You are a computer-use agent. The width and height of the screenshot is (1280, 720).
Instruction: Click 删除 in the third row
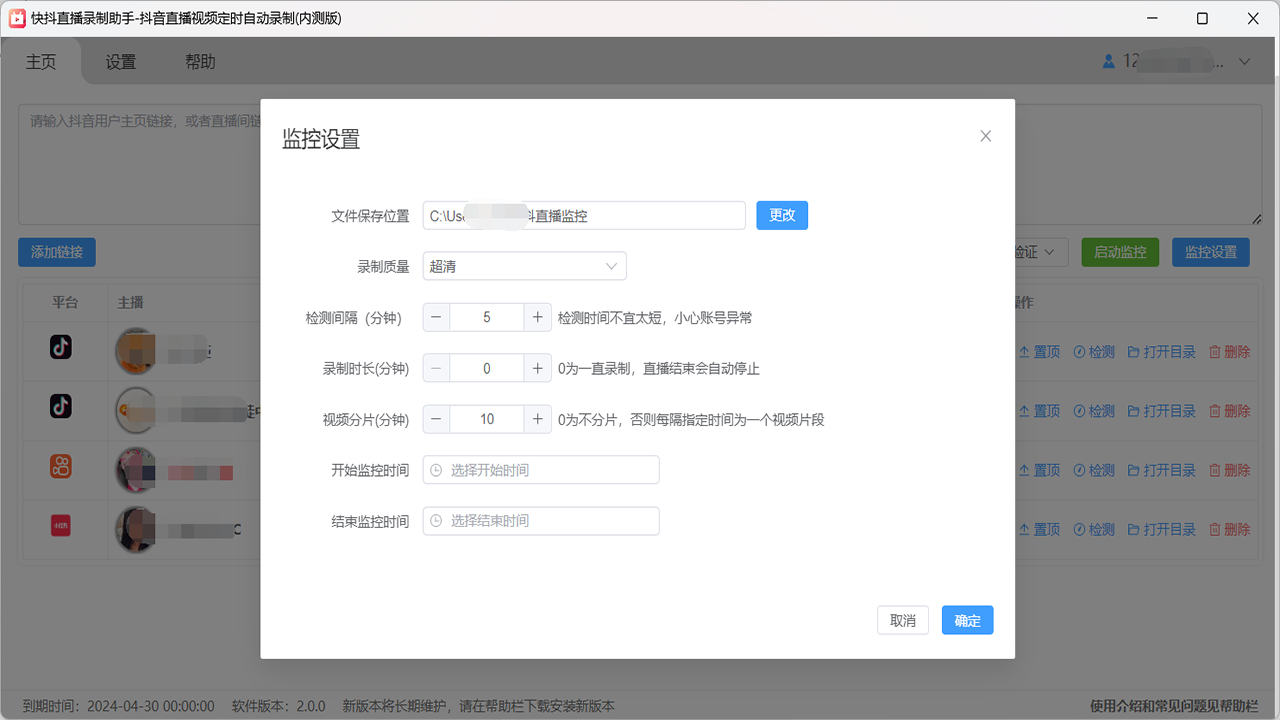pos(1230,470)
